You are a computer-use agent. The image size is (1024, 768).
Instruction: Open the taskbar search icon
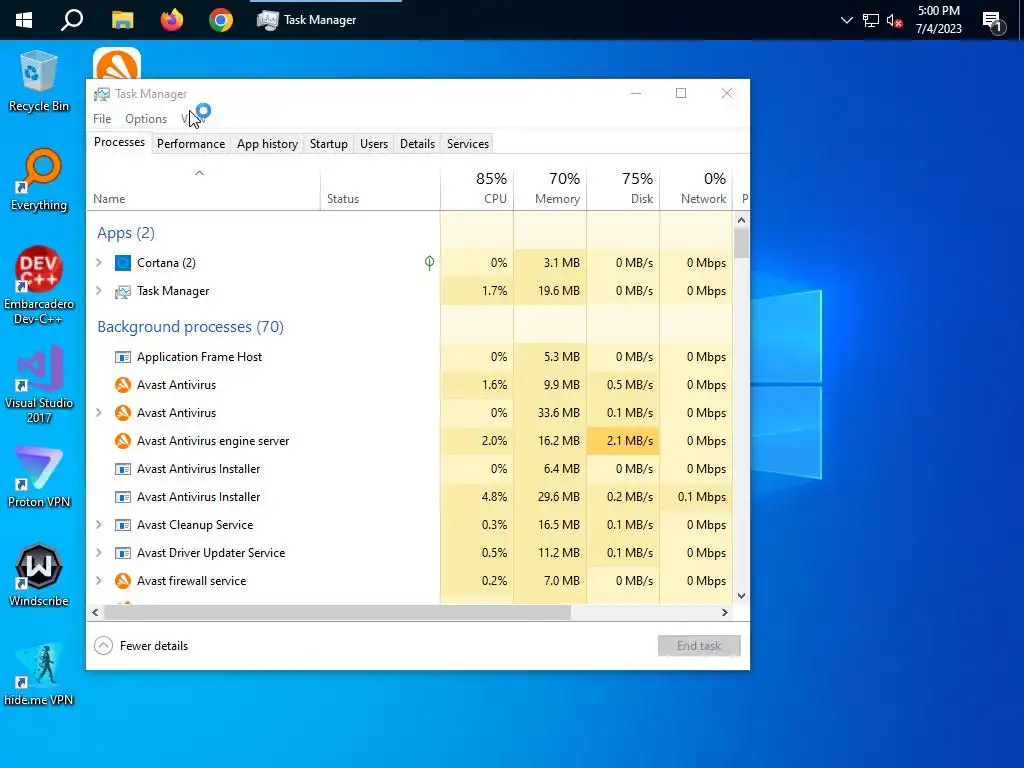(x=72, y=20)
